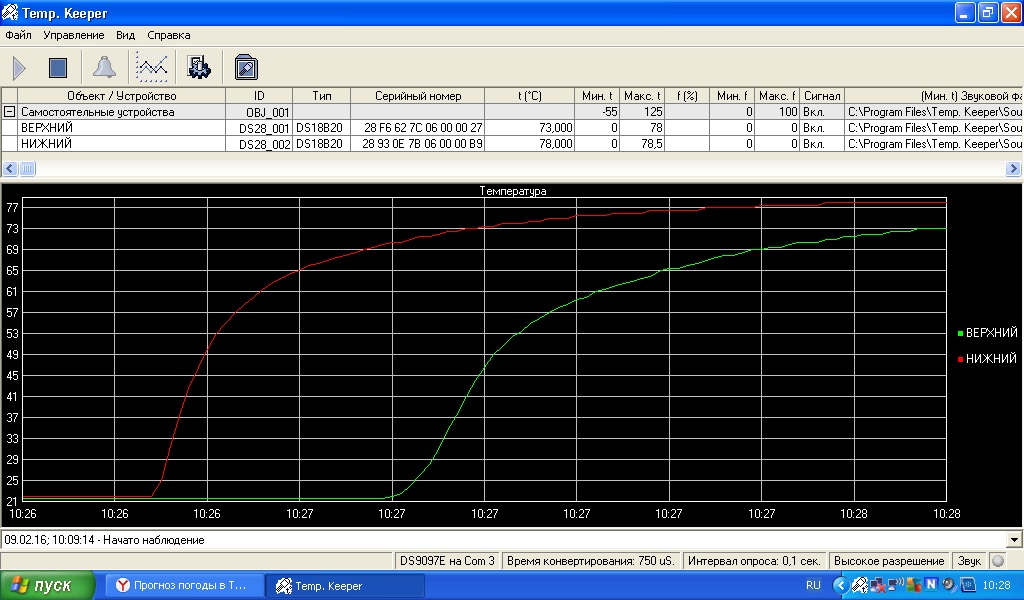Click the taskbar clock showing 10:28
This screenshot has width=1024, height=600.
pyautogui.click(x=996, y=585)
